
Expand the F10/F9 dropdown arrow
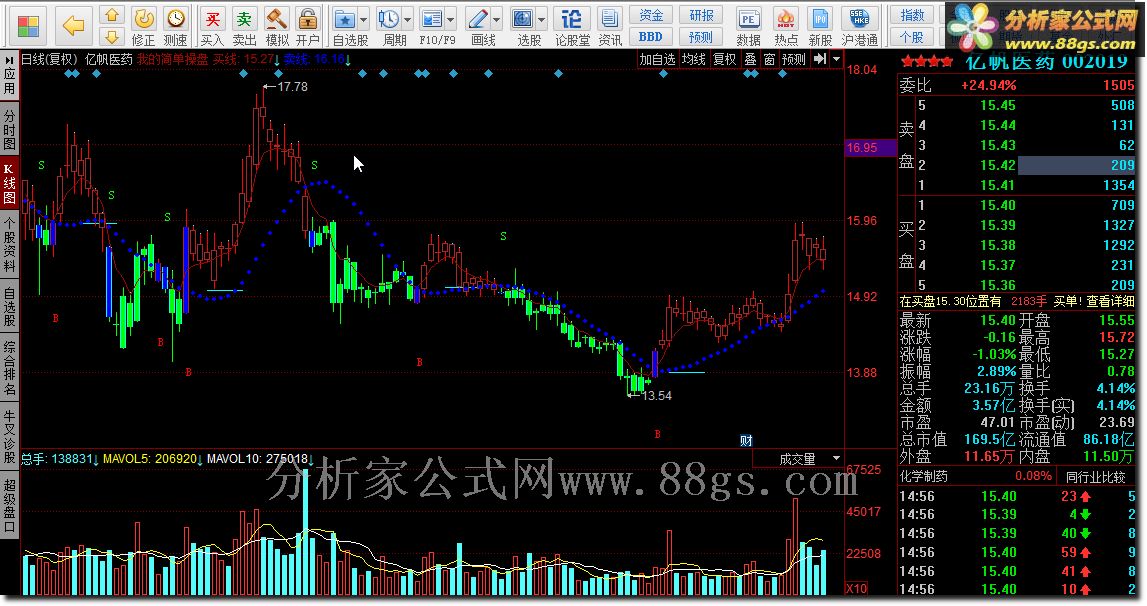451,20
